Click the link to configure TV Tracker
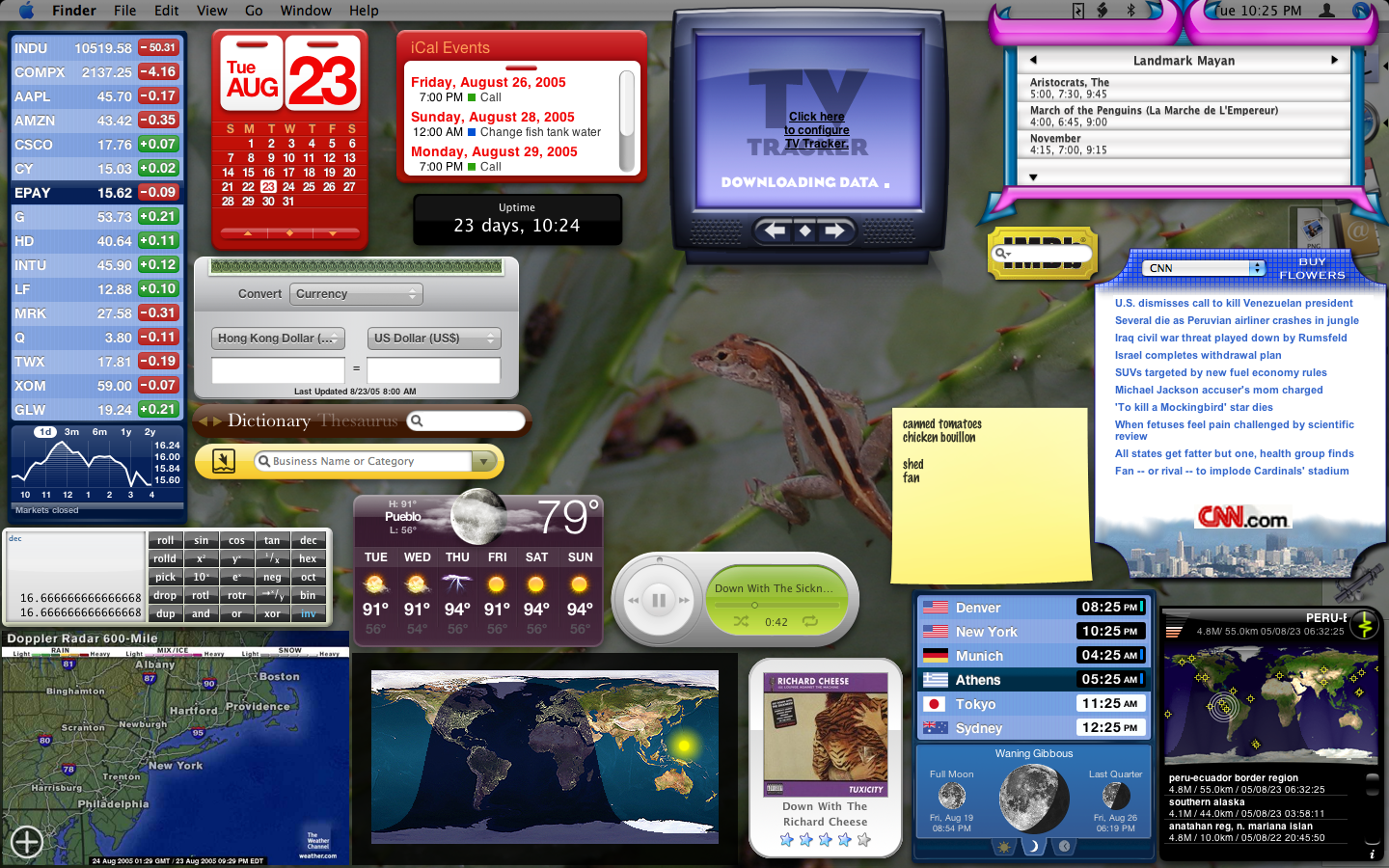 tap(817, 130)
